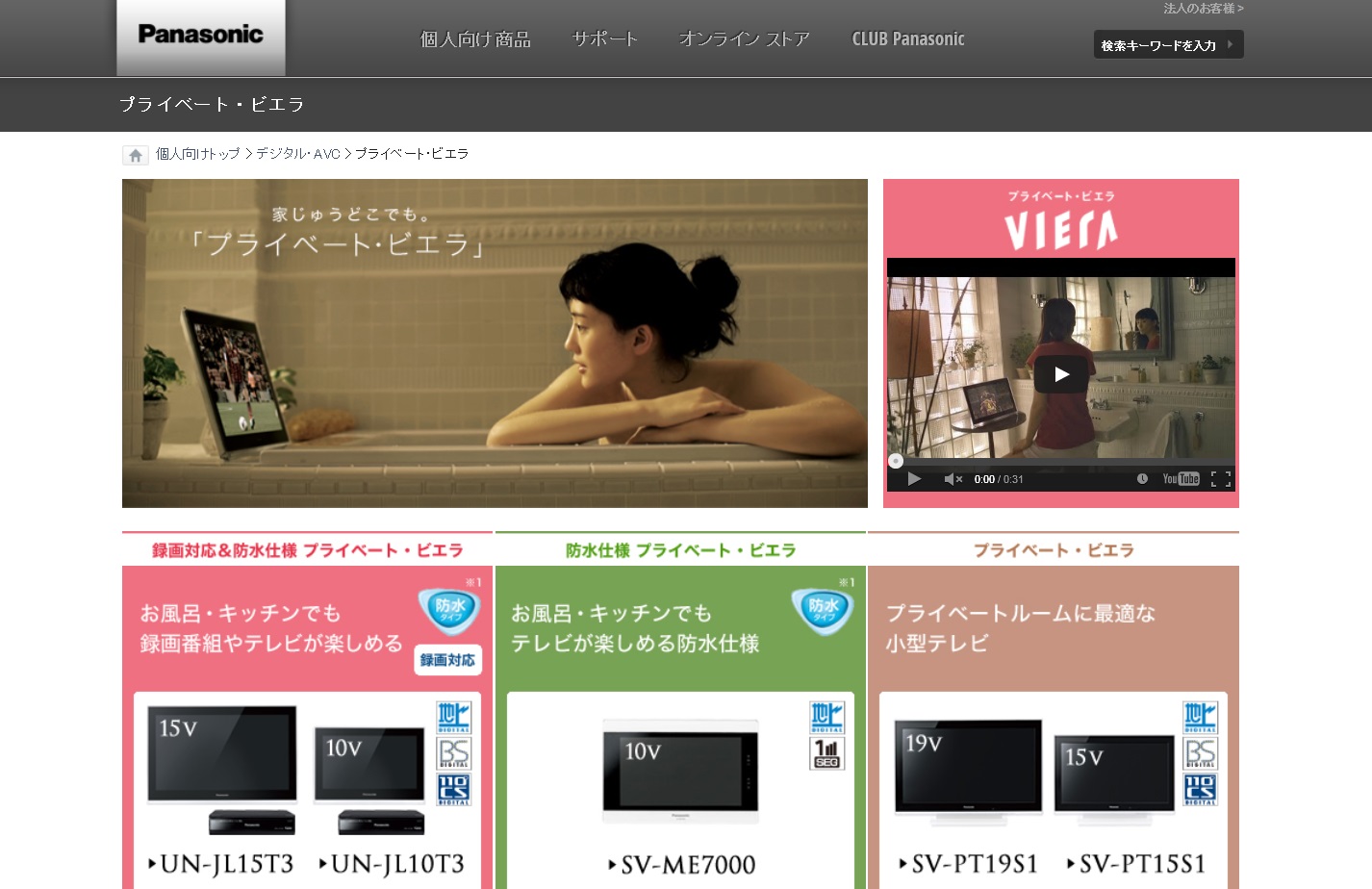Follow the 法人のお客様 link
1372x889 pixels.
[1204, 9]
